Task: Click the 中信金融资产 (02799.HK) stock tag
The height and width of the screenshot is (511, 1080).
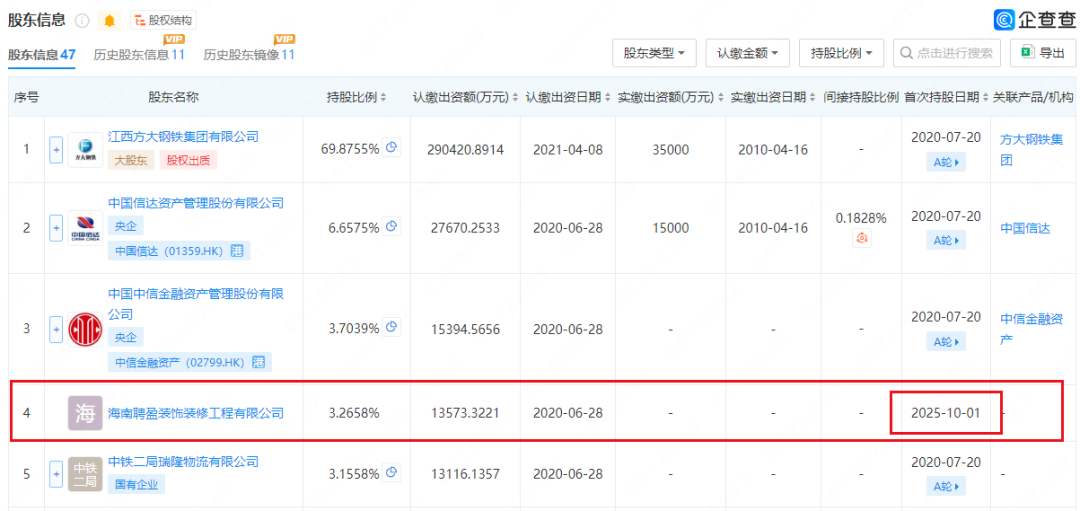Action: click(189, 362)
